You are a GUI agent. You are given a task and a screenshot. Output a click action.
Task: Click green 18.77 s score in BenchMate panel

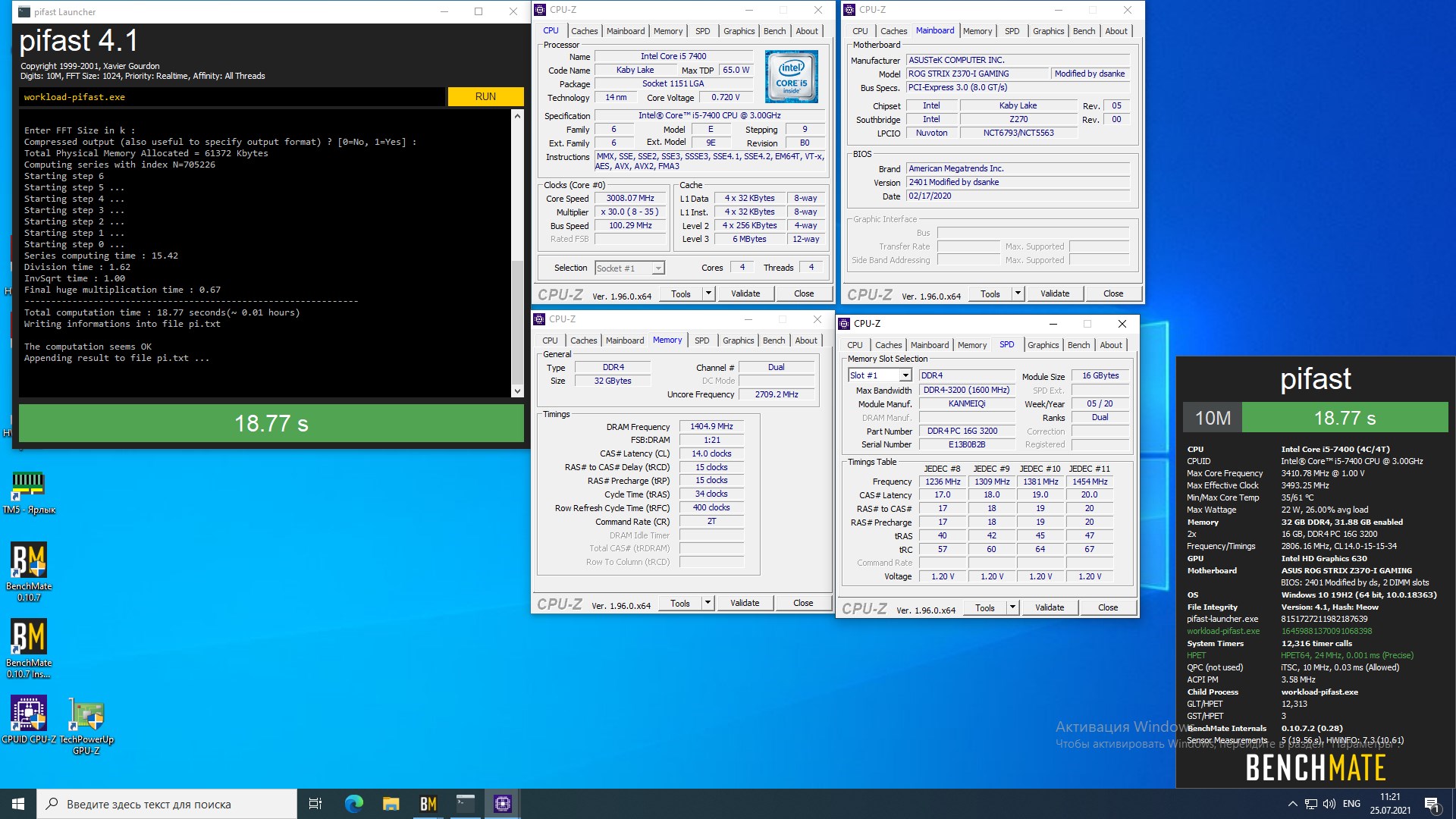(x=1345, y=418)
